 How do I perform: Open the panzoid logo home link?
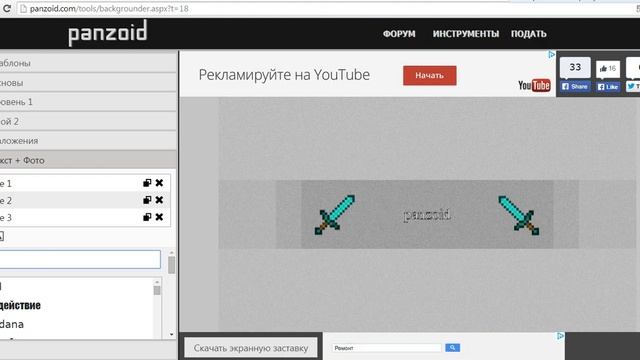(x=108, y=33)
